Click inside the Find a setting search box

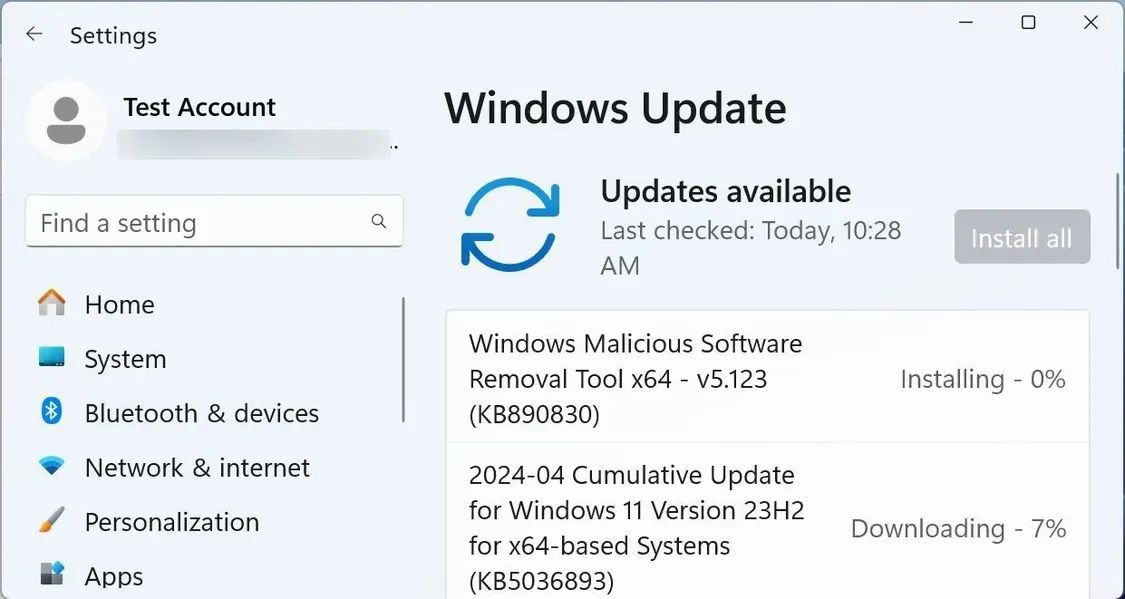(x=180, y=221)
